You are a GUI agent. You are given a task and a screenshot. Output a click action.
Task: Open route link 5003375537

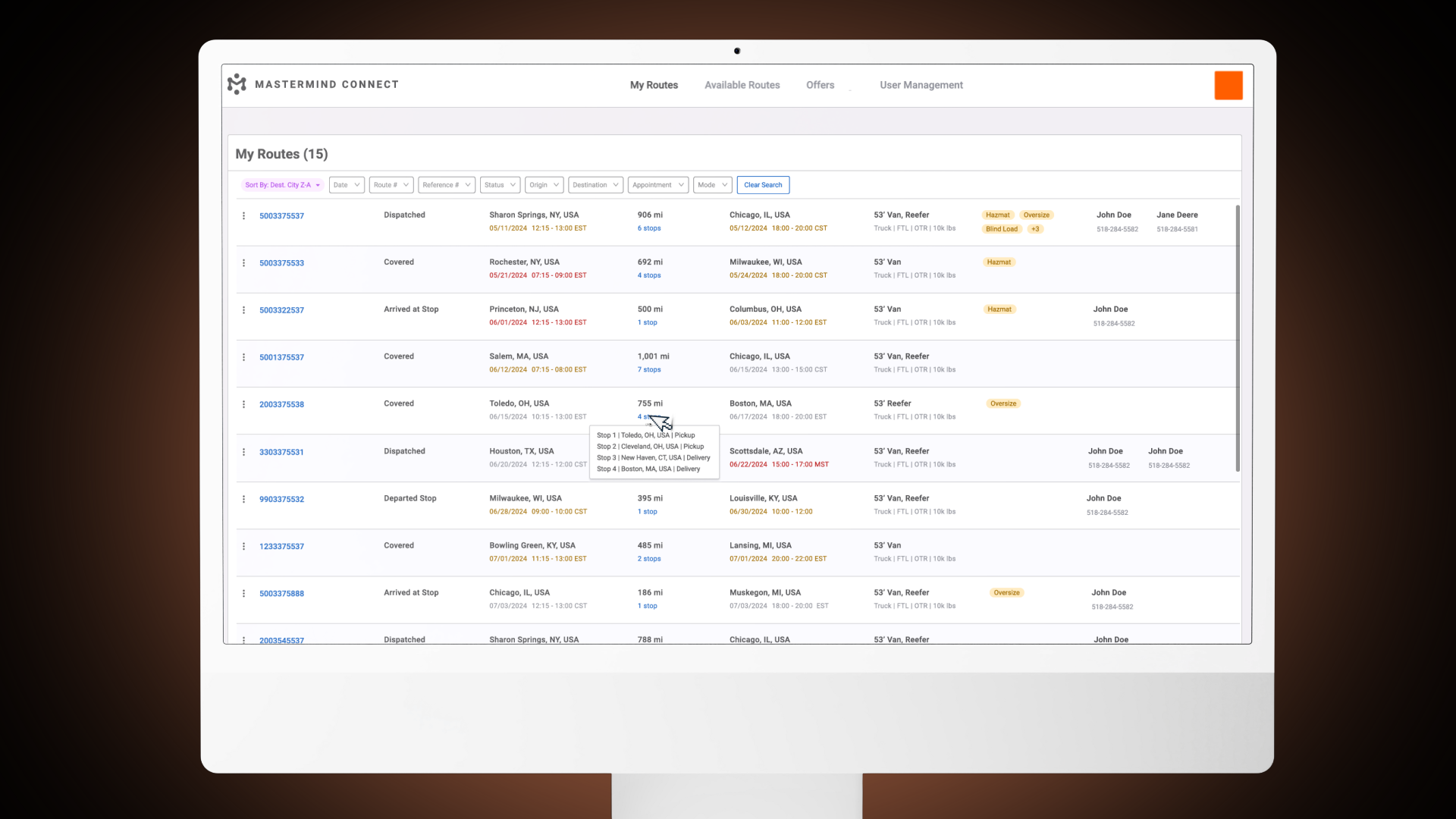[281, 216]
